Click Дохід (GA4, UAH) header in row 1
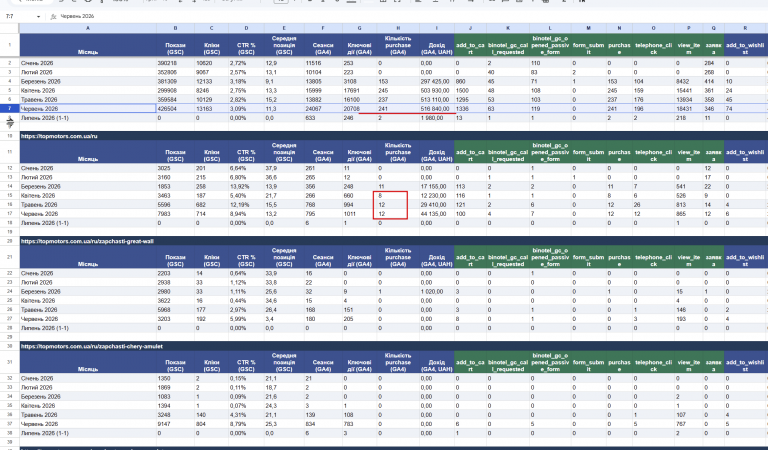Screen dimensions: 768x450 tap(437, 45)
